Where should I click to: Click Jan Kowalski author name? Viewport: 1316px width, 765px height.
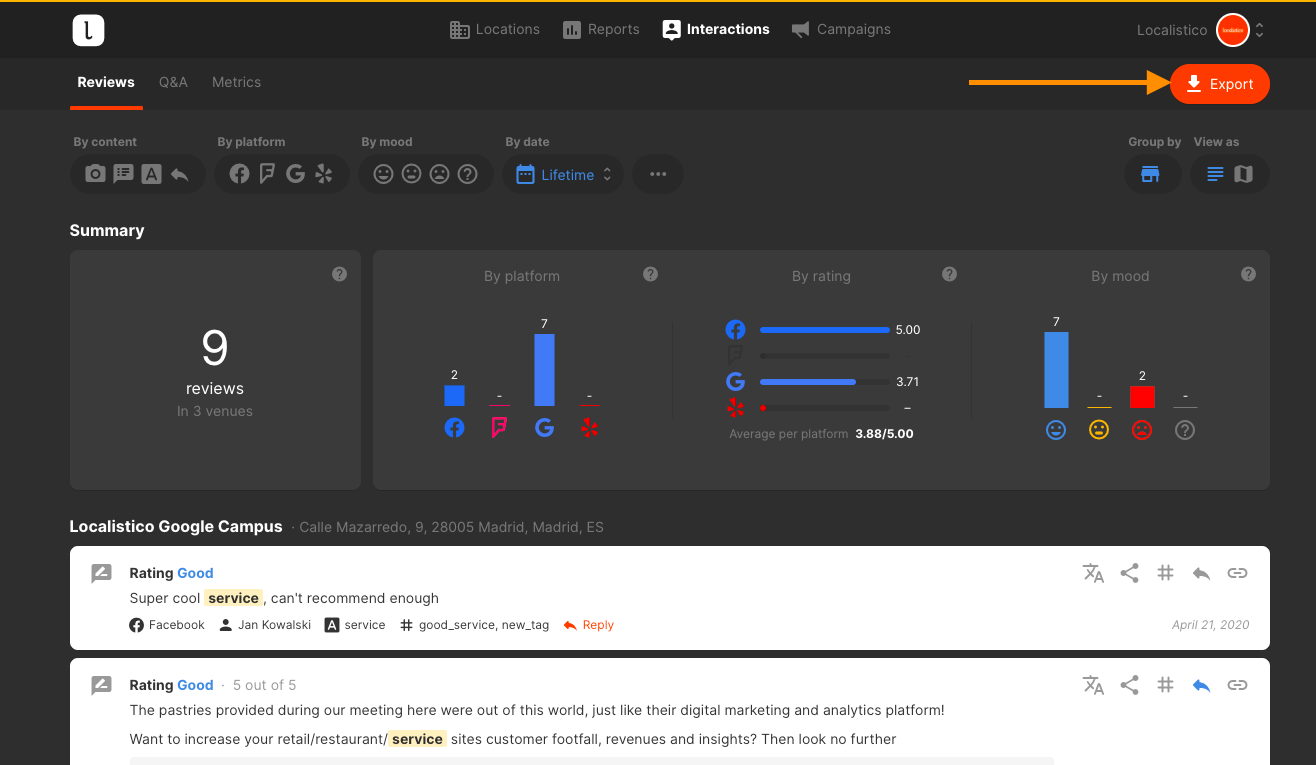[x=274, y=625]
